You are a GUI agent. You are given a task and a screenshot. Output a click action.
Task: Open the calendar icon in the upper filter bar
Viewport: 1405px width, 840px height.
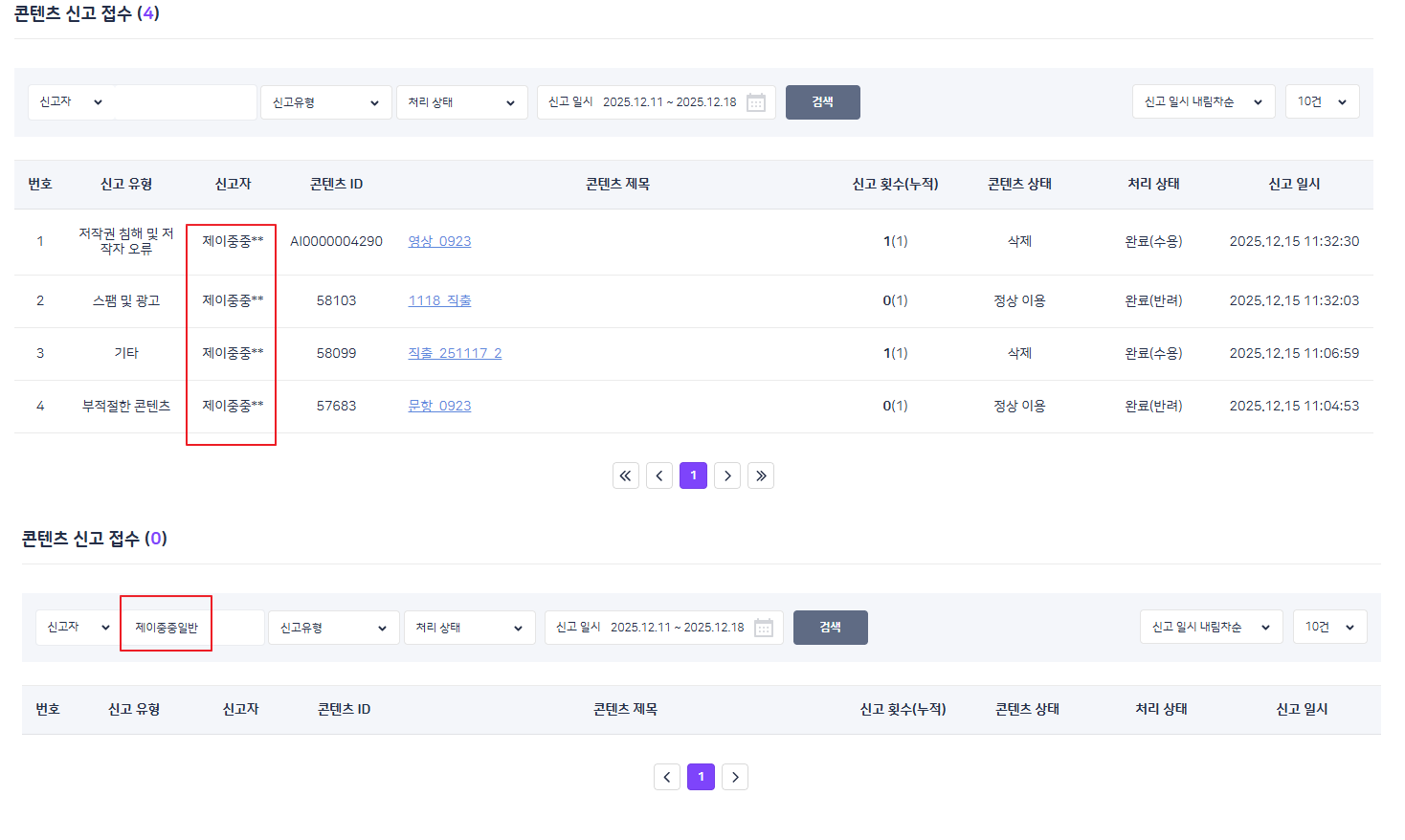coord(755,102)
